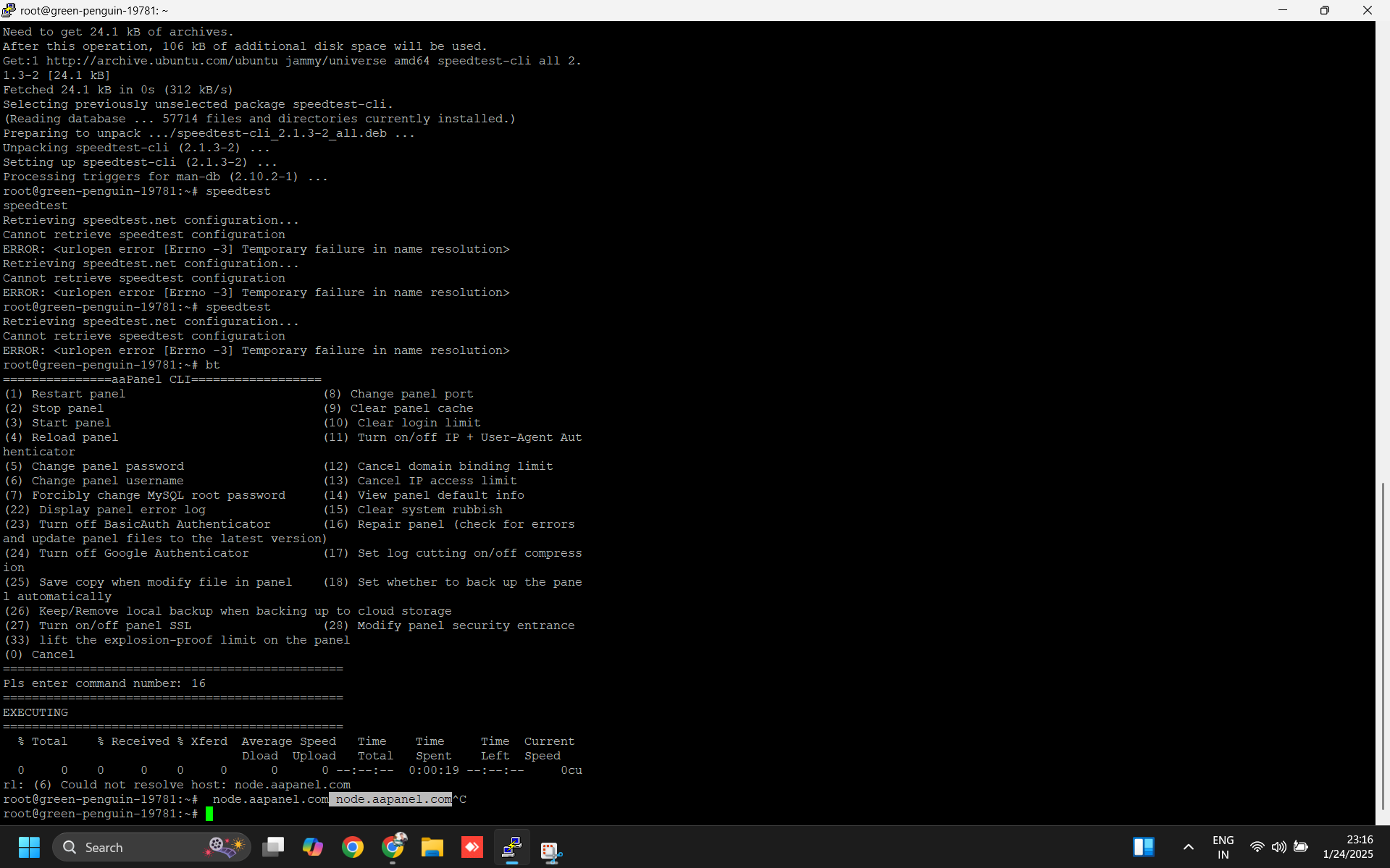The height and width of the screenshot is (868, 1390).
Task: Launch Google Chrome from the taskbar
Action: click(x=353, y=847)
